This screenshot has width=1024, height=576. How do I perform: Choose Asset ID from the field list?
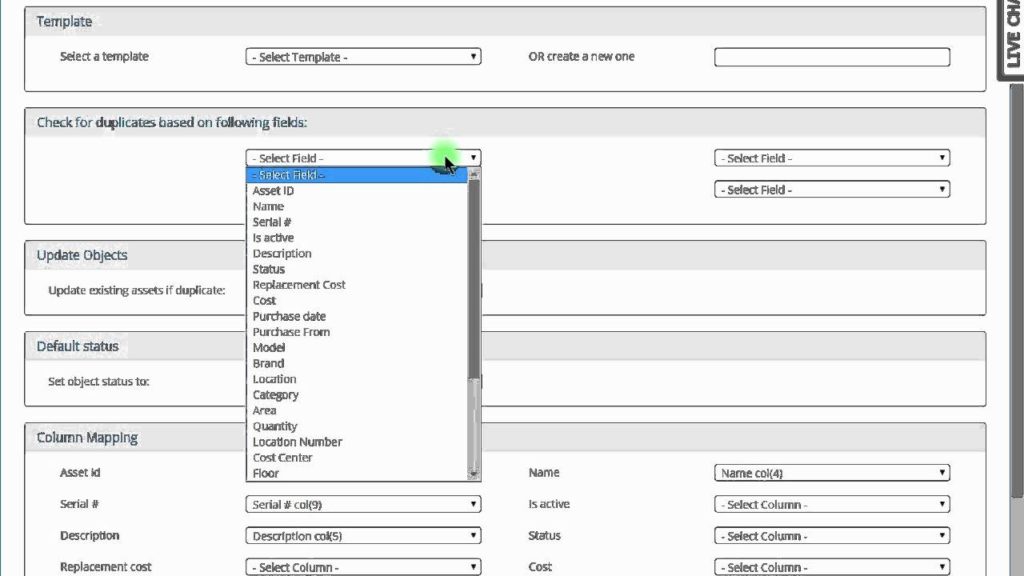coord(273,191)
